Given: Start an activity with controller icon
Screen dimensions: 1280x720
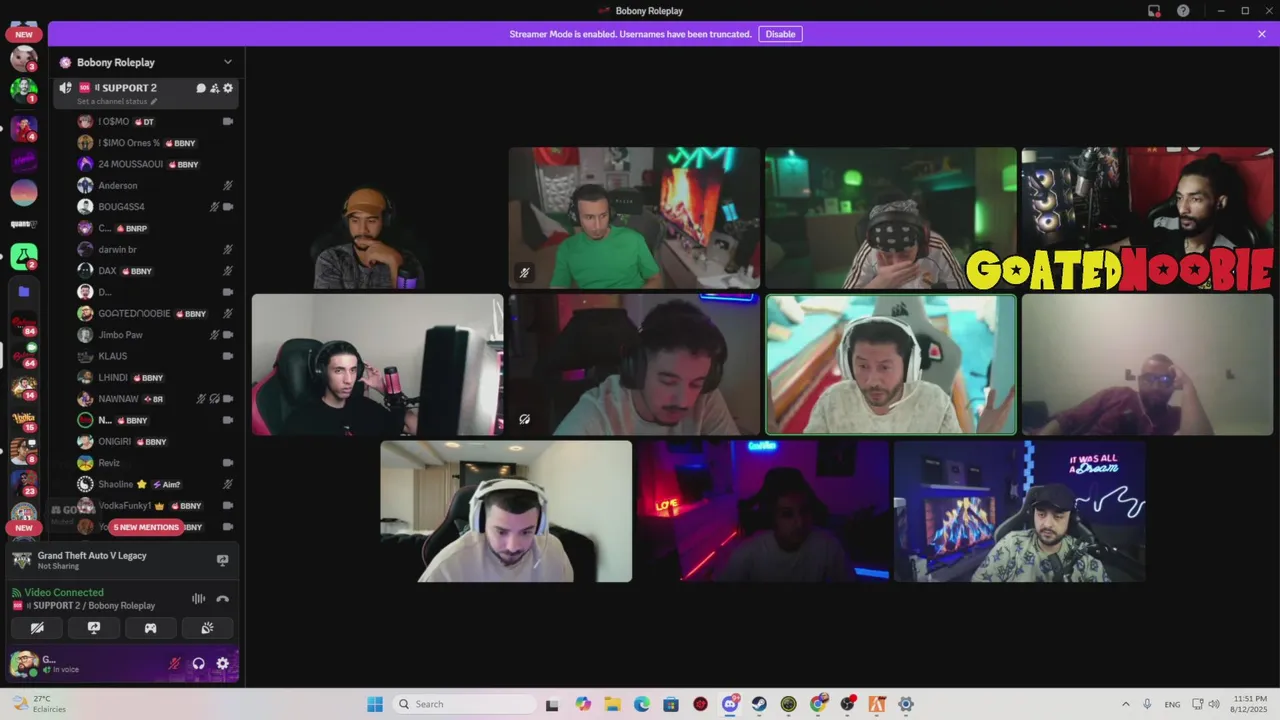Looking at the screenshot, I should point(150,628).
